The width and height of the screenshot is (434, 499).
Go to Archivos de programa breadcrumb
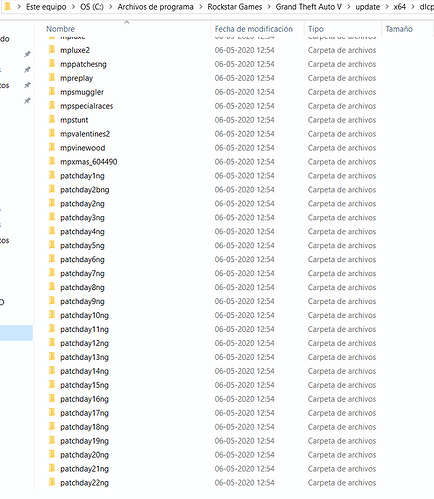155,7
